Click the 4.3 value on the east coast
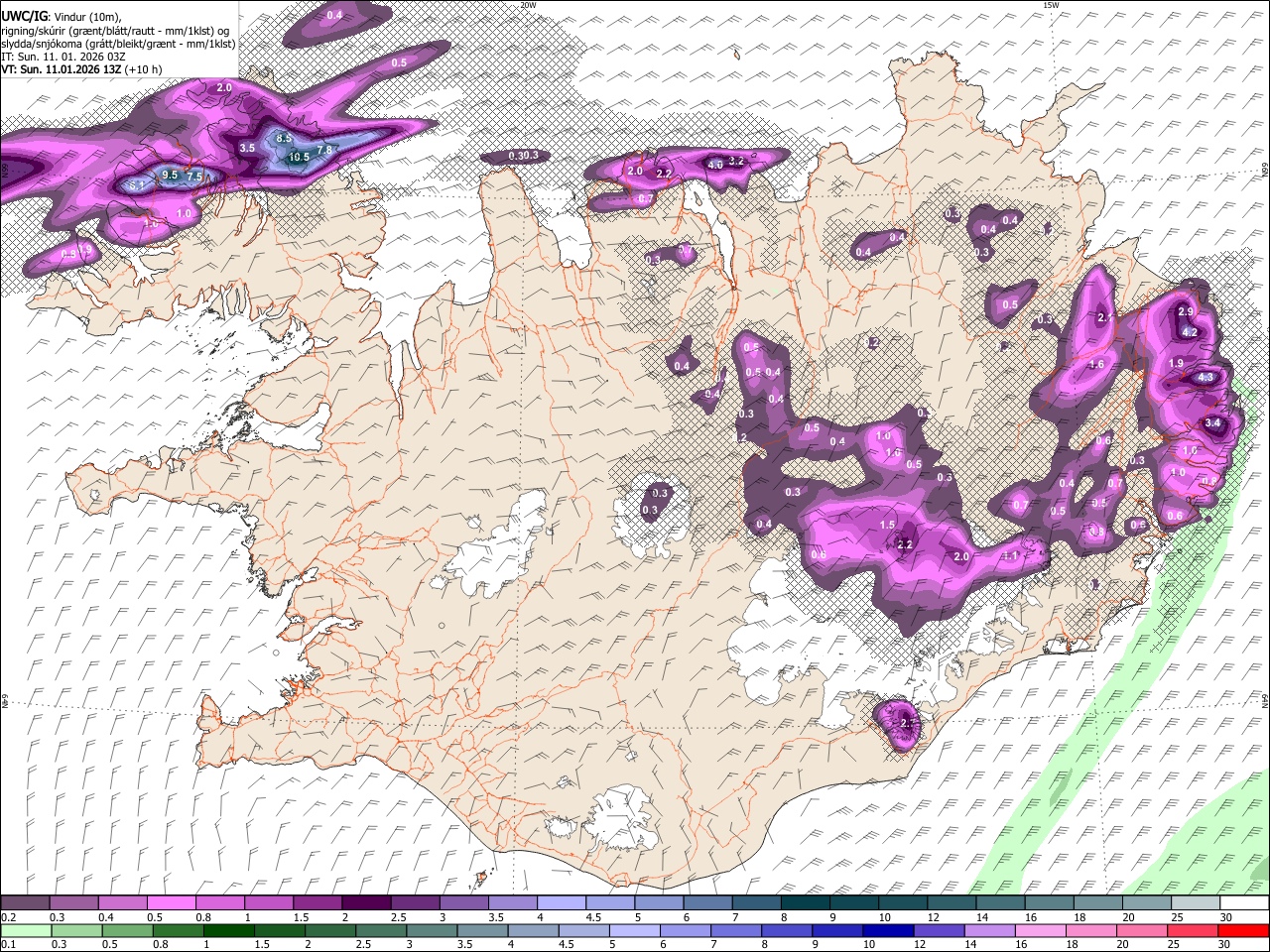Screen dimensions: 1270x952 click(x=1206, y=377)
